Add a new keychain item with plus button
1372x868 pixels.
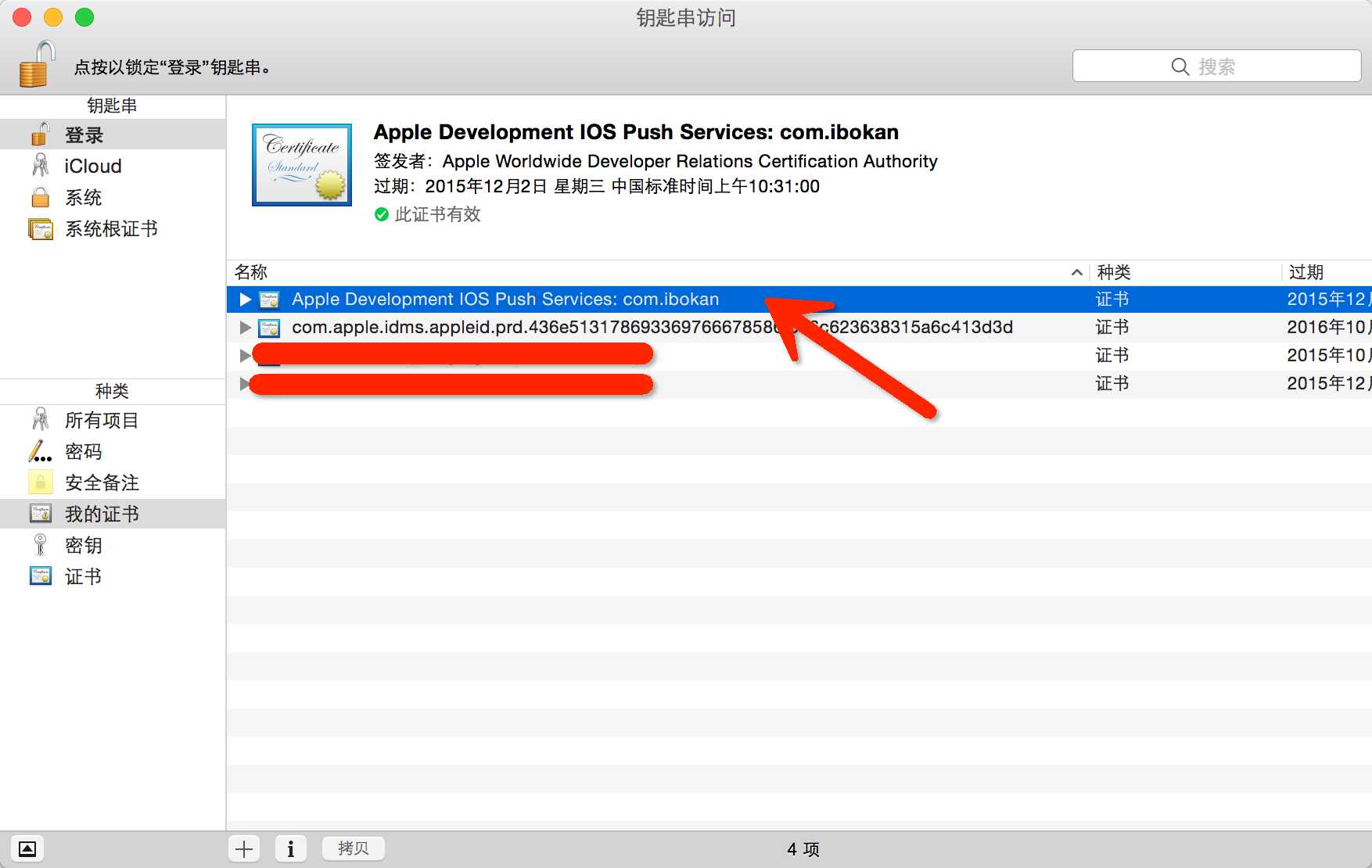(244, 848)
